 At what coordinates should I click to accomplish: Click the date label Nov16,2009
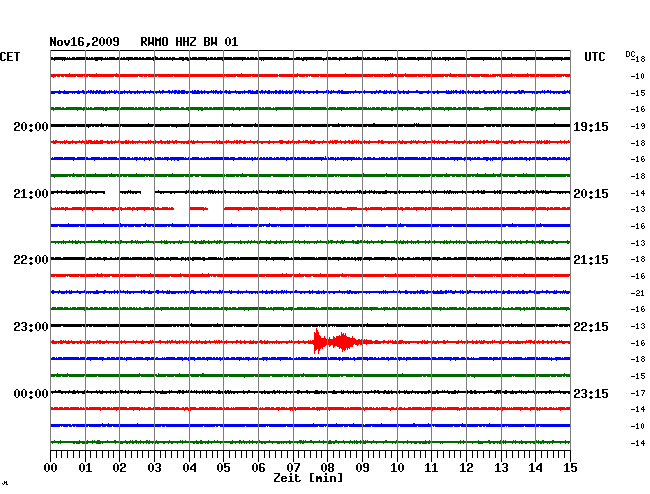click(85, 42)
